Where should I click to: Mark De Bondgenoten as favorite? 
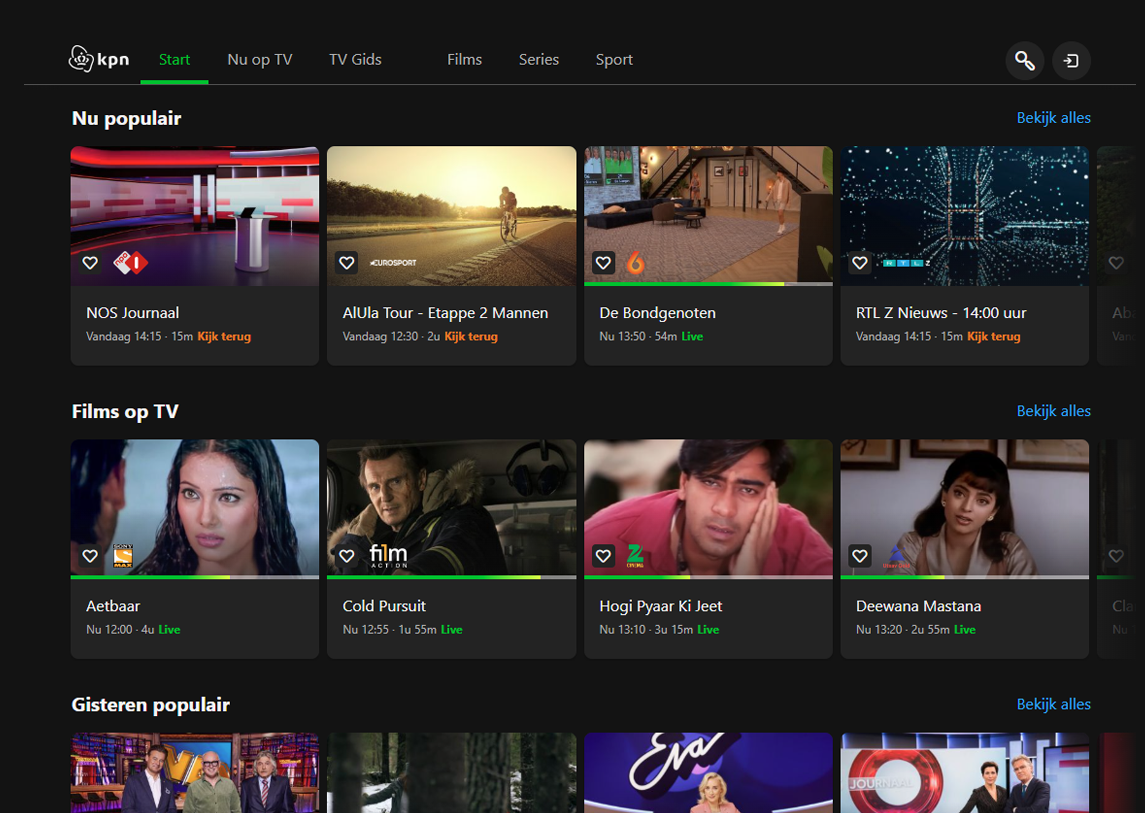click(603, 263)
